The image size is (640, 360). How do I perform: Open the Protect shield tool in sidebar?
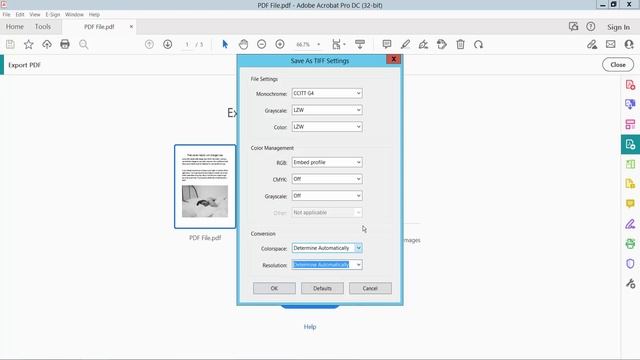coord(630,264)
